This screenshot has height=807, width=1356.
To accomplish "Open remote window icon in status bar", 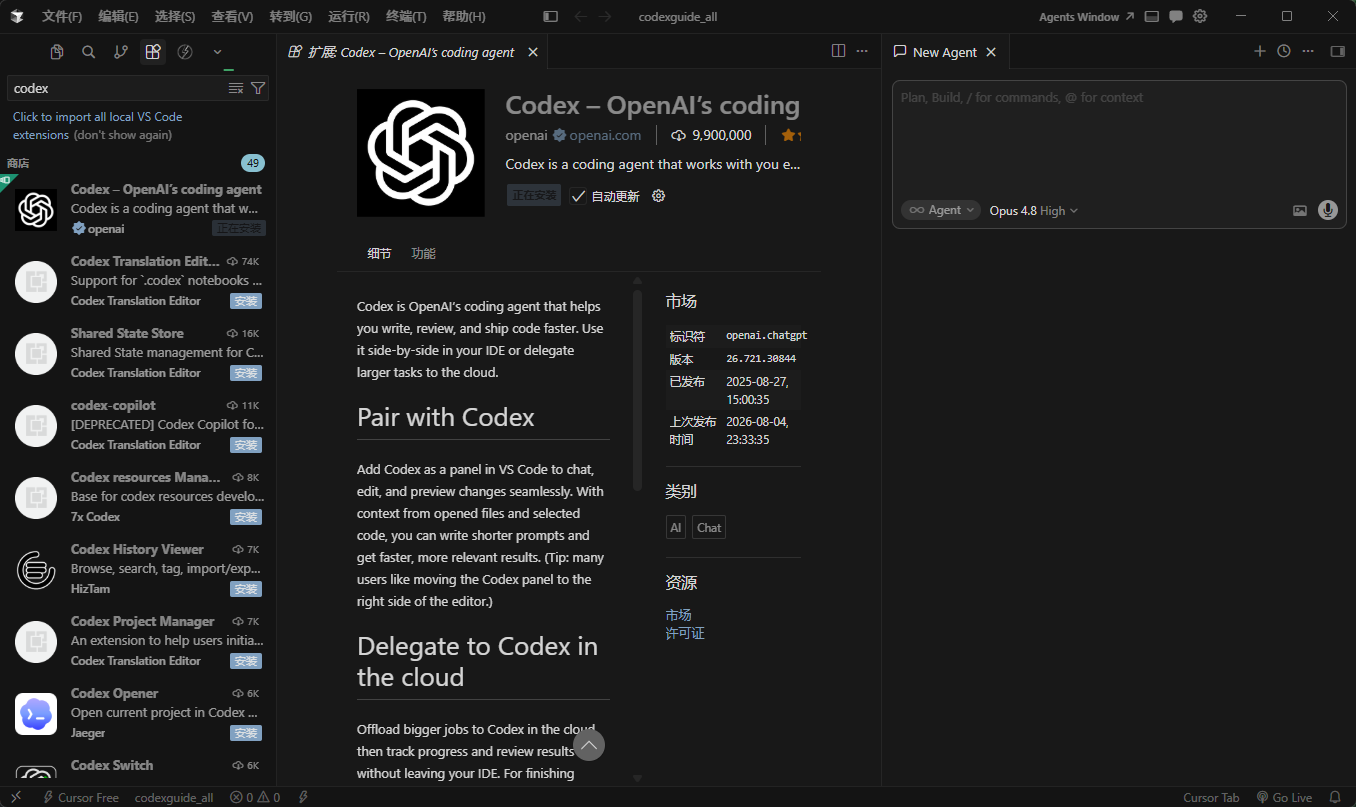I will pos(16,797).
